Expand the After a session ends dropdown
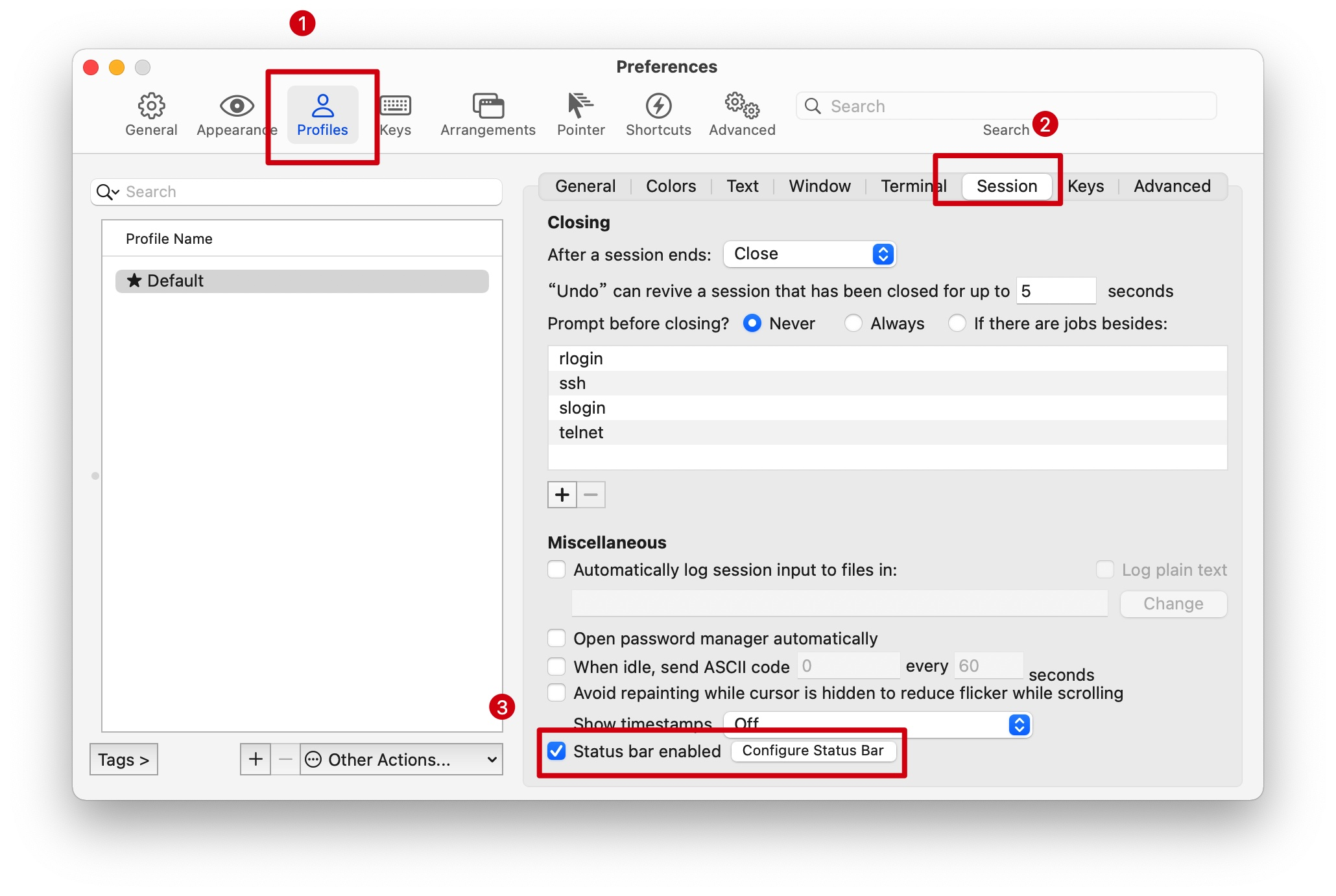 click(x=809, y=254)
